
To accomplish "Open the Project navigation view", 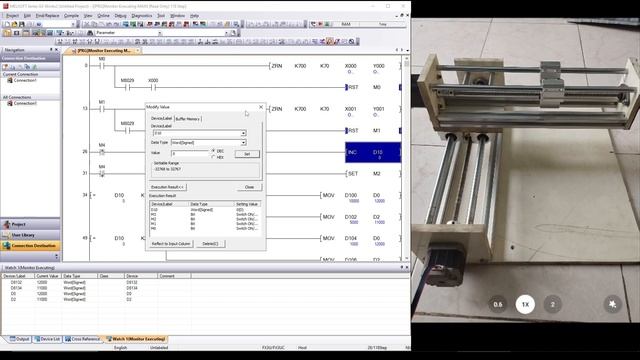I will [x=30, y=224].
